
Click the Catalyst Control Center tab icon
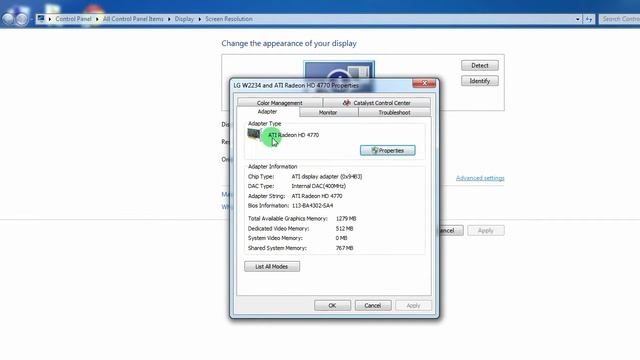pos(347,103)
